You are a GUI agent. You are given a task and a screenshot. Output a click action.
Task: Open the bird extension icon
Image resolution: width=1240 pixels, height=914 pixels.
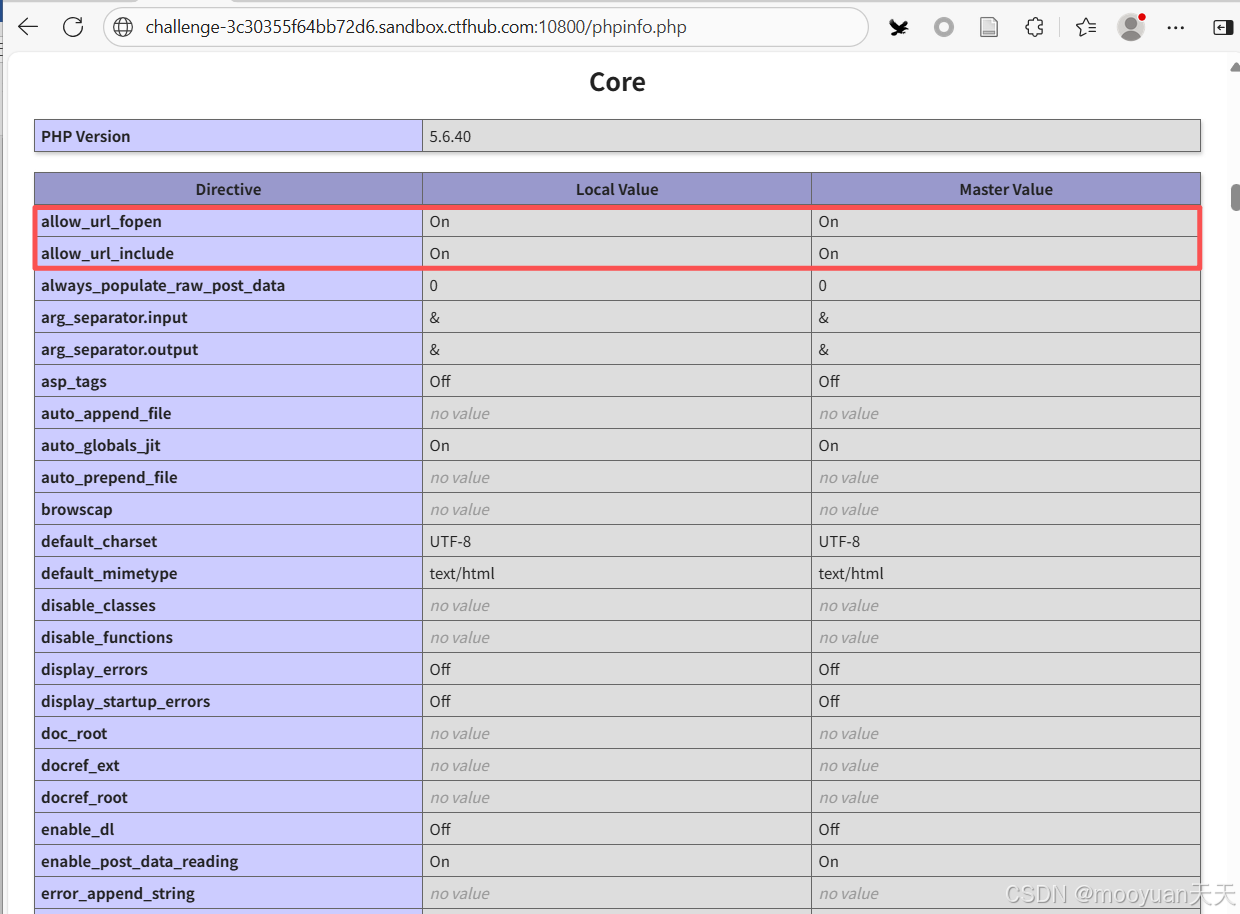[x=899, y=28]
